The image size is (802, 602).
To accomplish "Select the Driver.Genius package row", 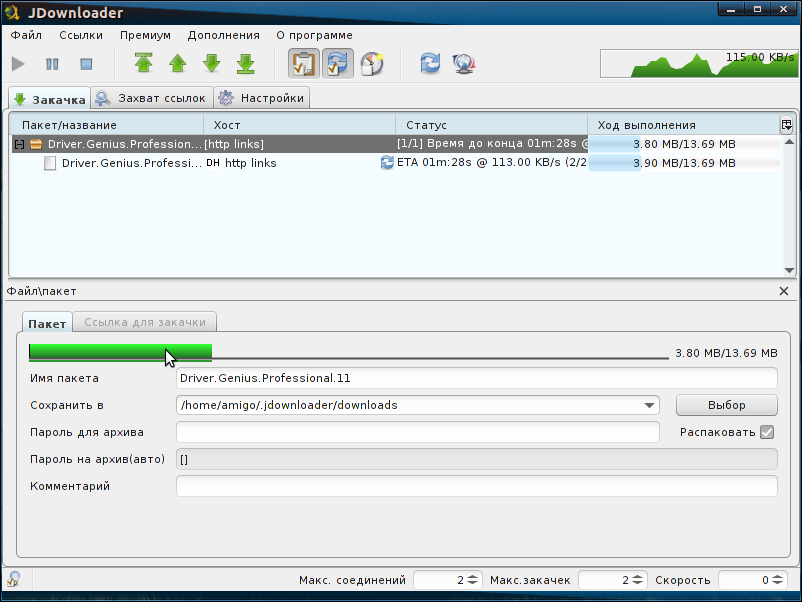I will click(x=396, y=144).
